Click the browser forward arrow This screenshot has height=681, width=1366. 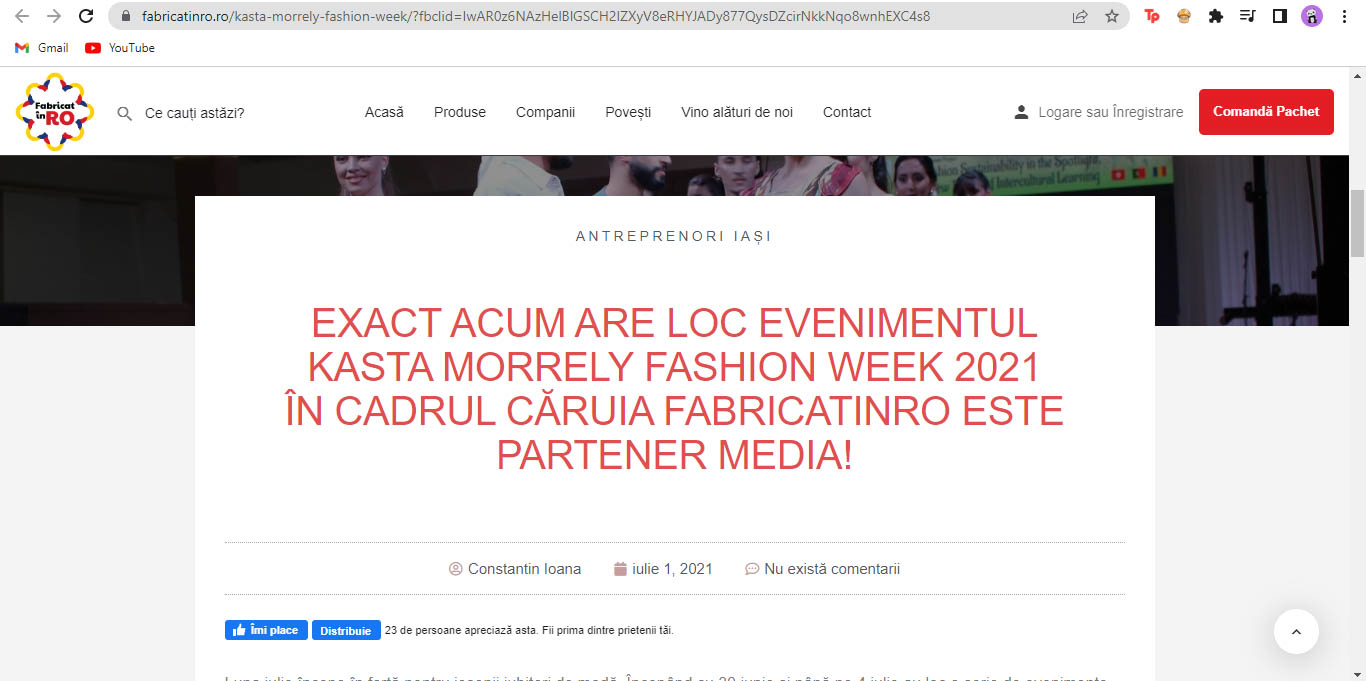tap(54, 16)
